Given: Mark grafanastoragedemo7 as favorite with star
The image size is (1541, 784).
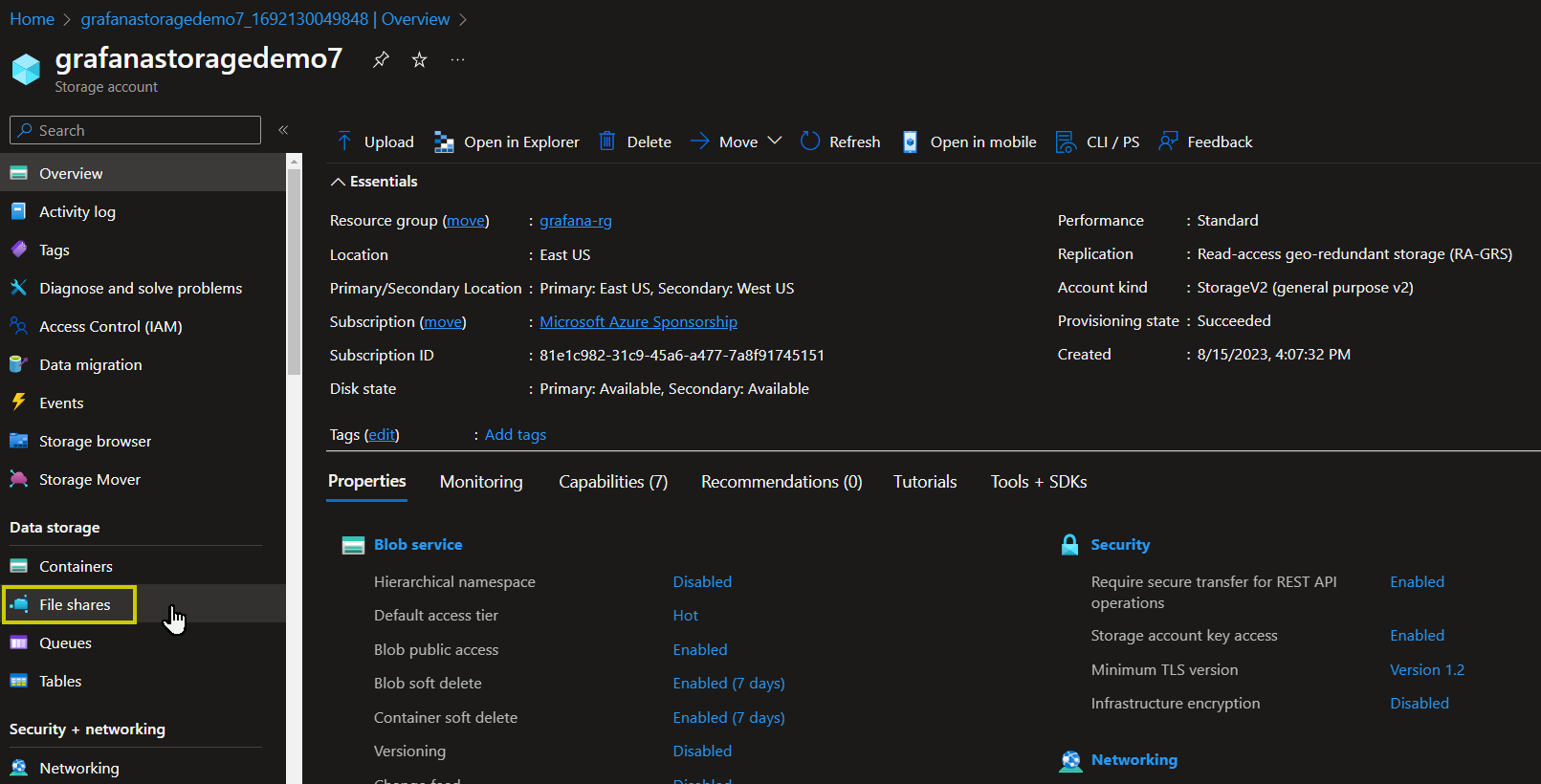Looking at the screenshot, I should click(x=419, y=59).
